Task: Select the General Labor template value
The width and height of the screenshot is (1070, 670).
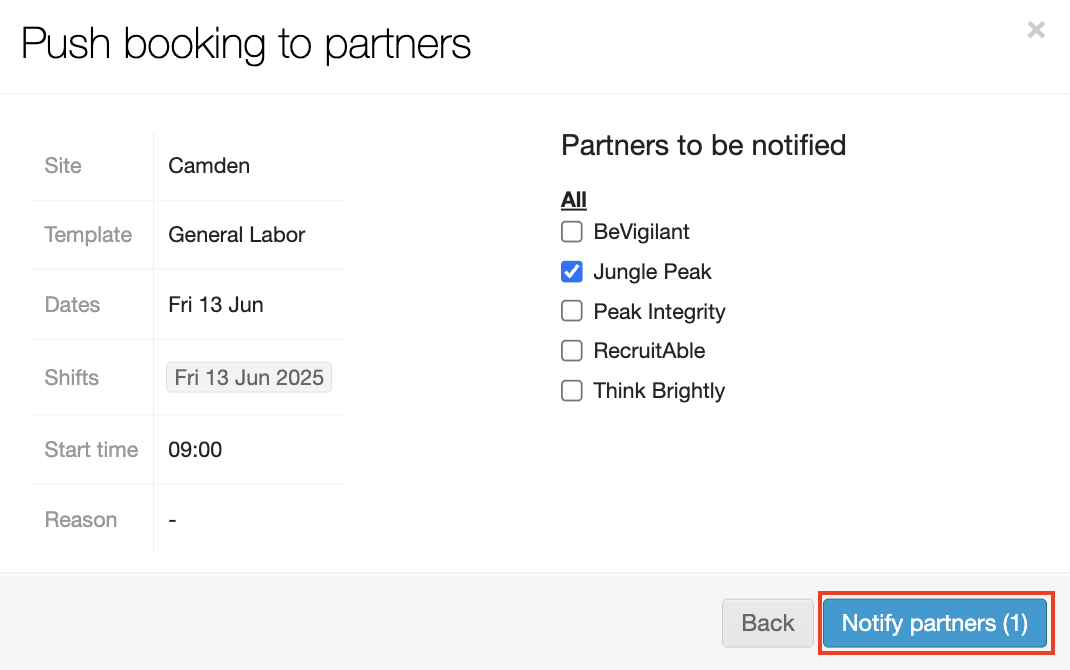Action: (237, 235)
